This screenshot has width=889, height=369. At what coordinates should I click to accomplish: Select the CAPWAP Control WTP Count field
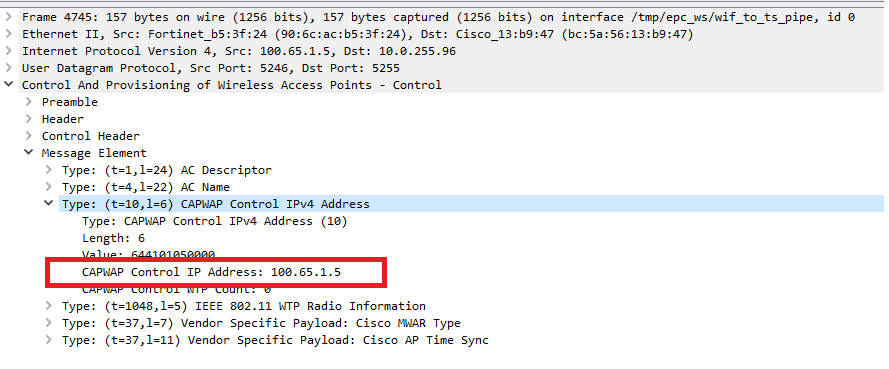coord(176,290)
